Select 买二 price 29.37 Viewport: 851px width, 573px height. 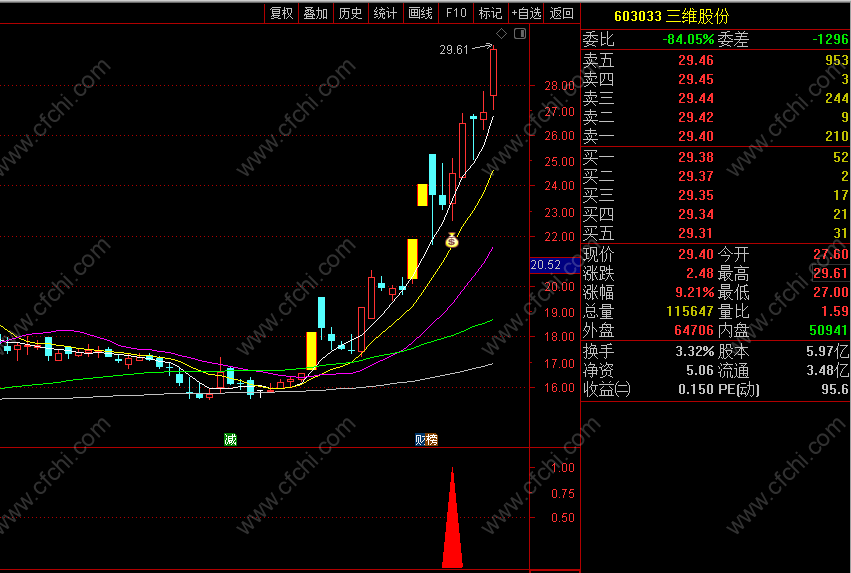pos(696,176)
